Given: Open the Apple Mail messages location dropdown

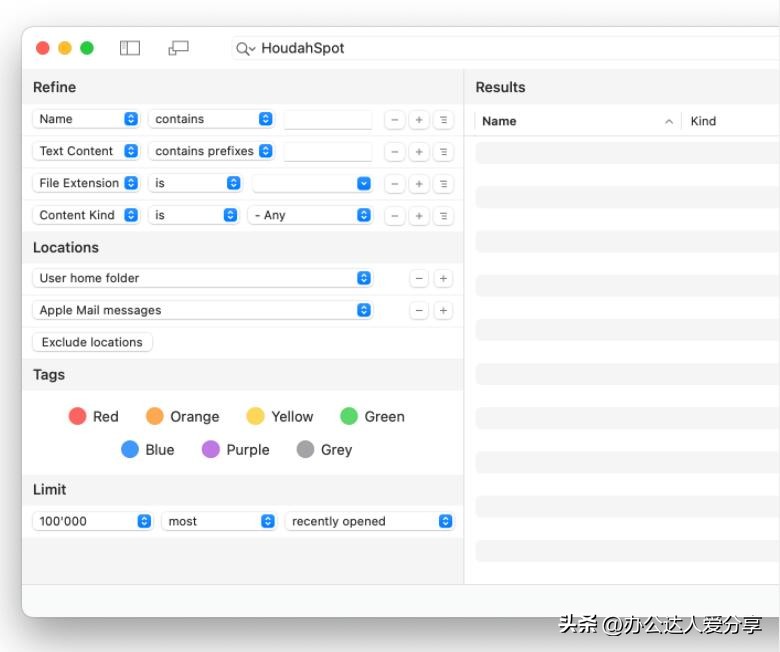Looking at the screenshot, I should 202,310.
